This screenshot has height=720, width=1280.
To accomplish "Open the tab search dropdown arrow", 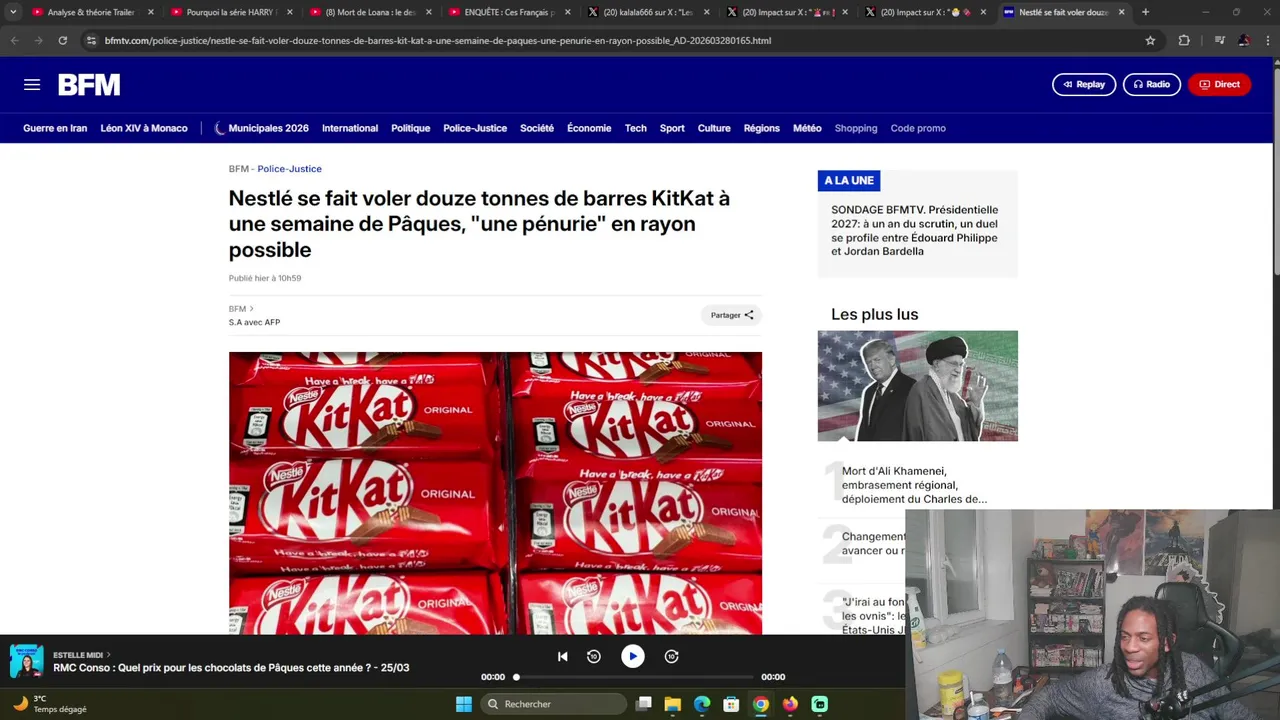I will (12, 12).
